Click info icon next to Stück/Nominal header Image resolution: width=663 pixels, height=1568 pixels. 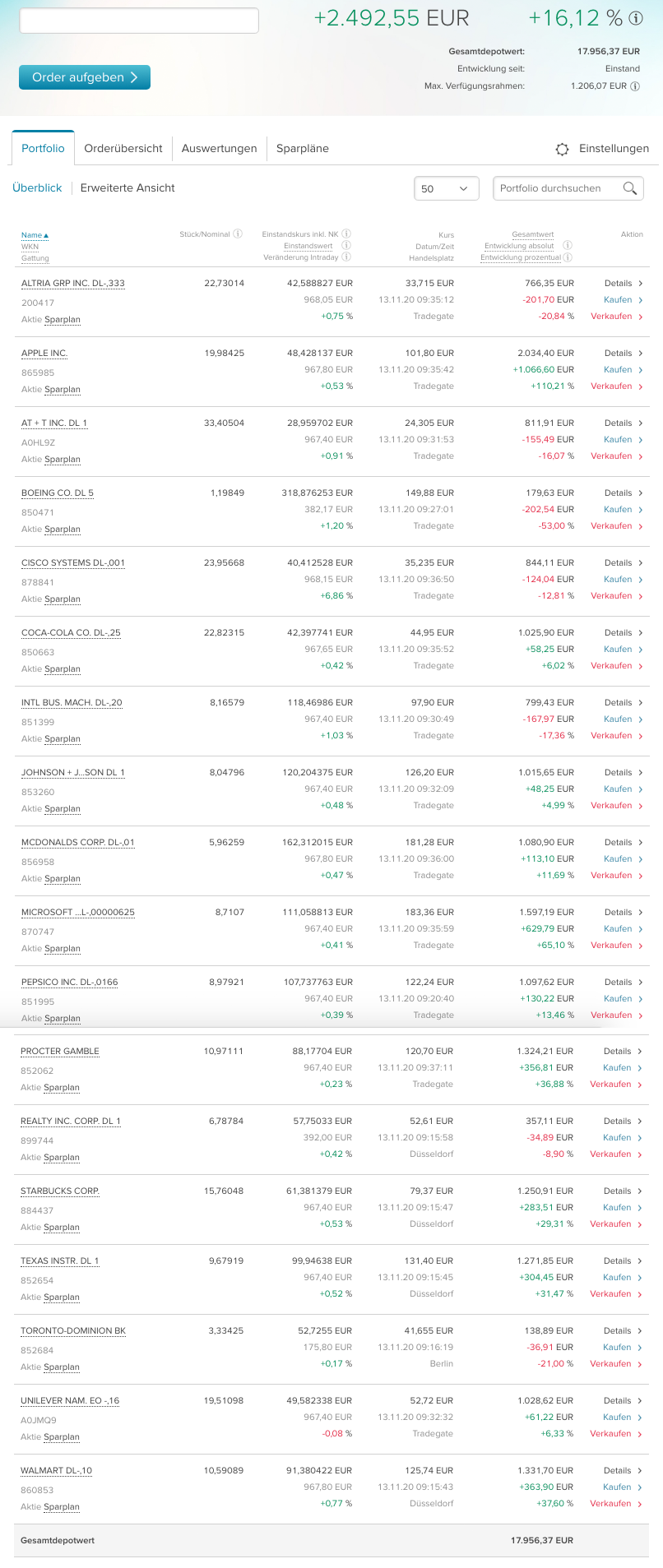238,234
